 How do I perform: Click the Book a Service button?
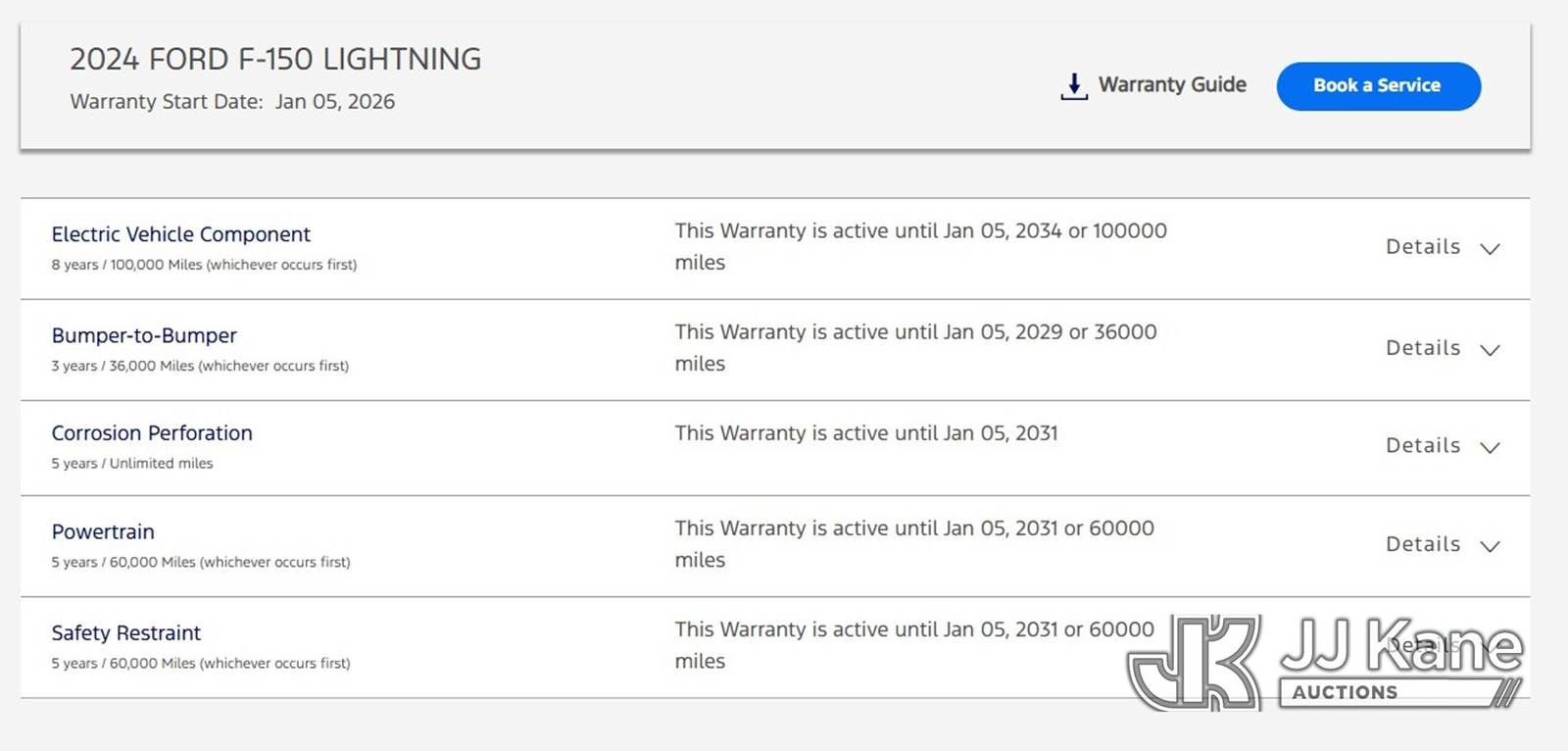click(x=1378, y=86)
